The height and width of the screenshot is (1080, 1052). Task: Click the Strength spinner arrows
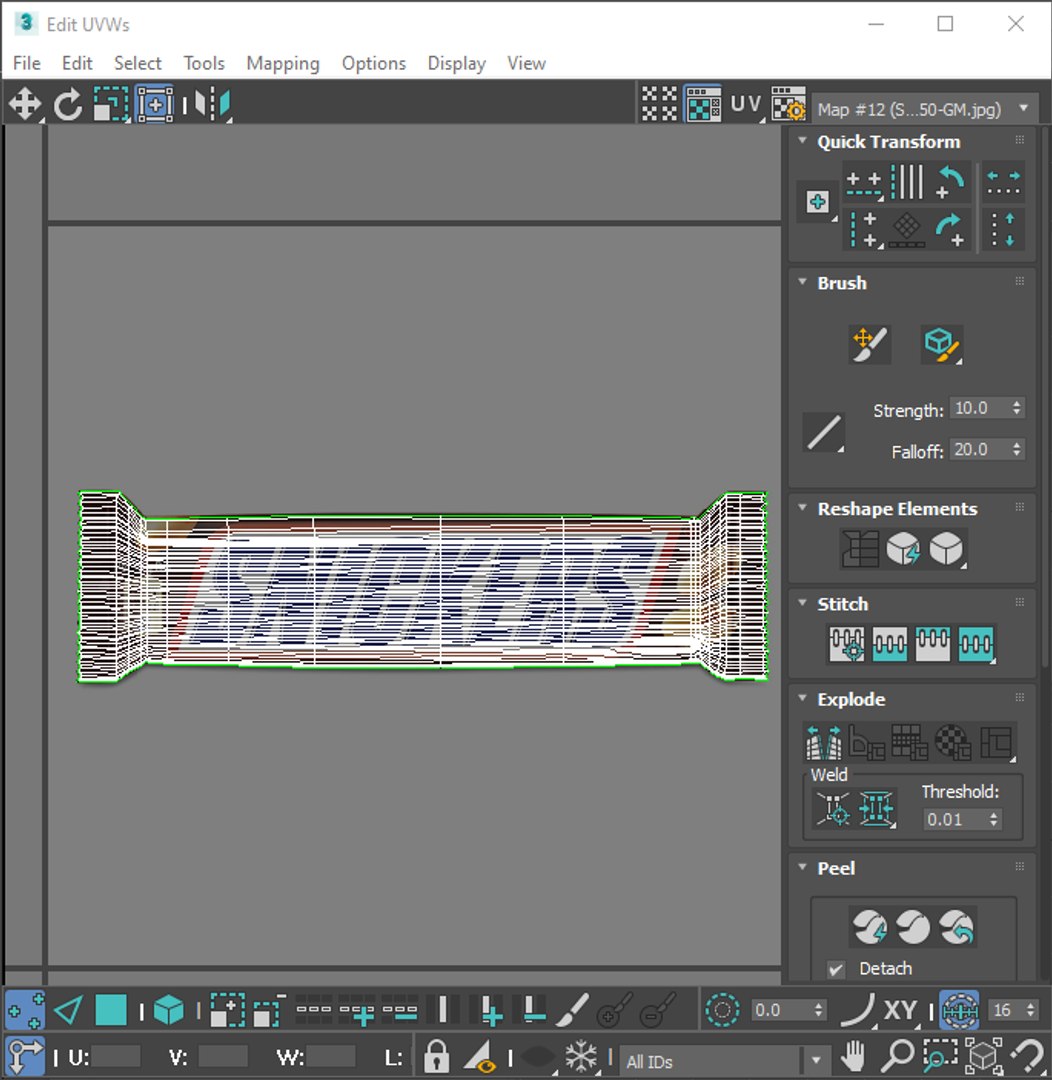point(1017,408)
